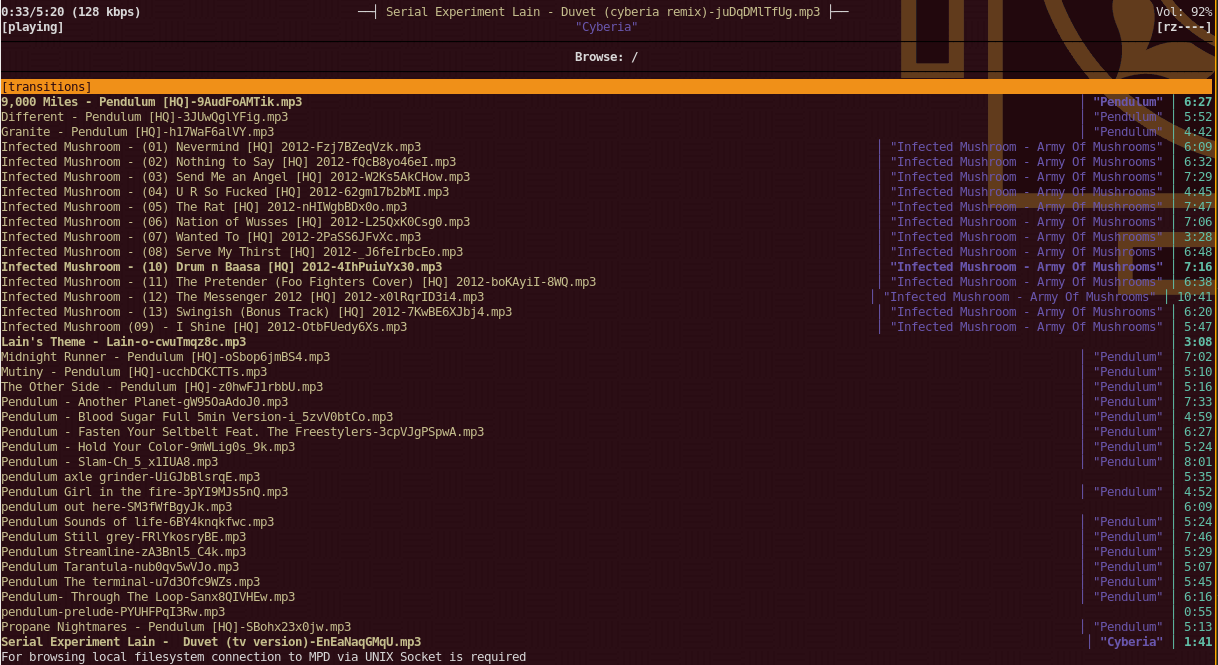Select Infected Mushroom (06) Nation of Wusses

607,222
